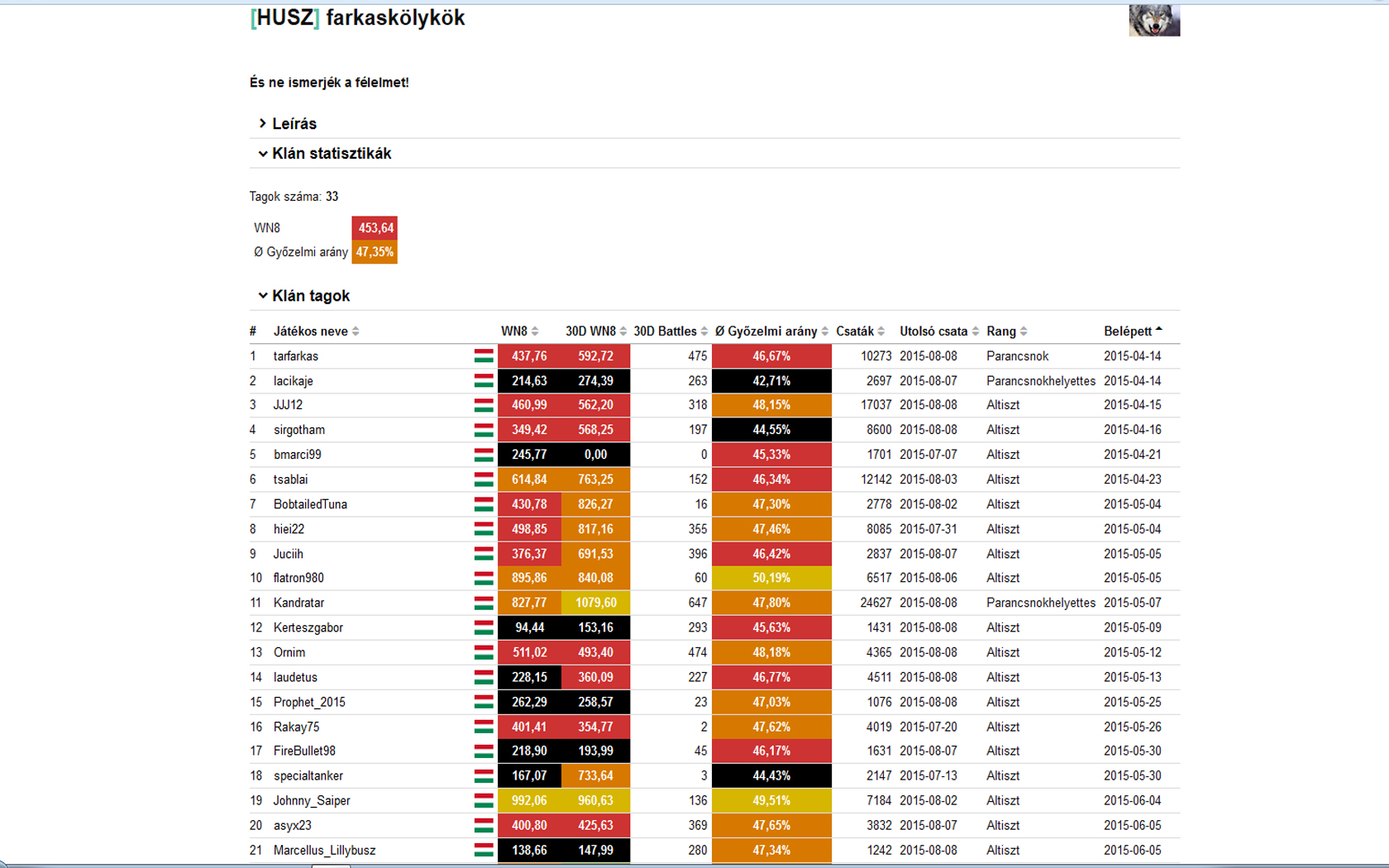The height and width of the screenshot is (868, 1389).
Task: Click Hungarian flag icon beside tarfarkas
Action: point(484,356)
